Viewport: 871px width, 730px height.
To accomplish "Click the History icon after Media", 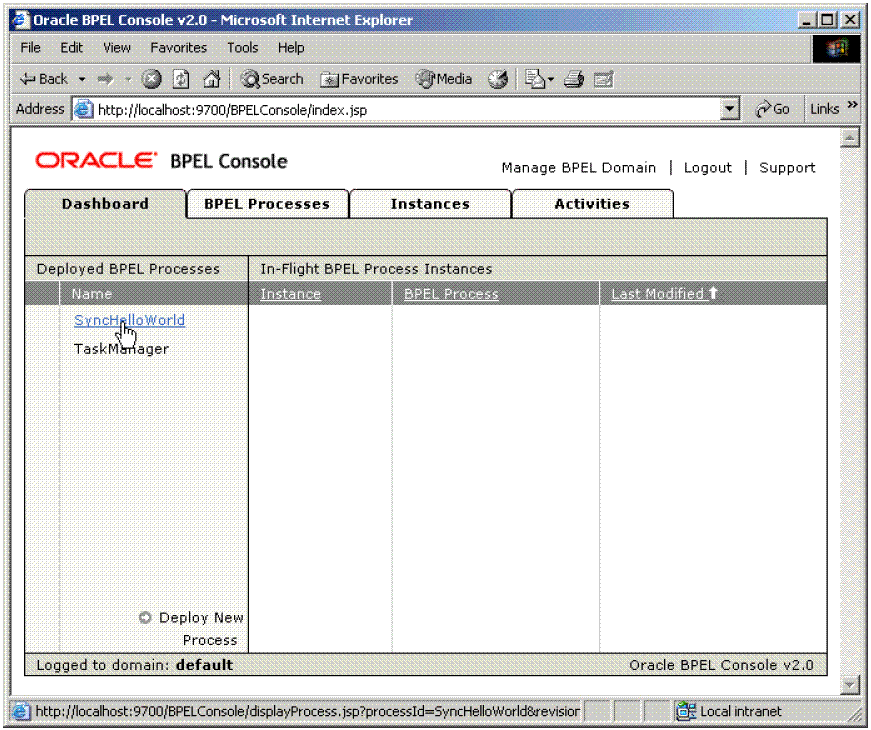I will click(x=498, y=79).
